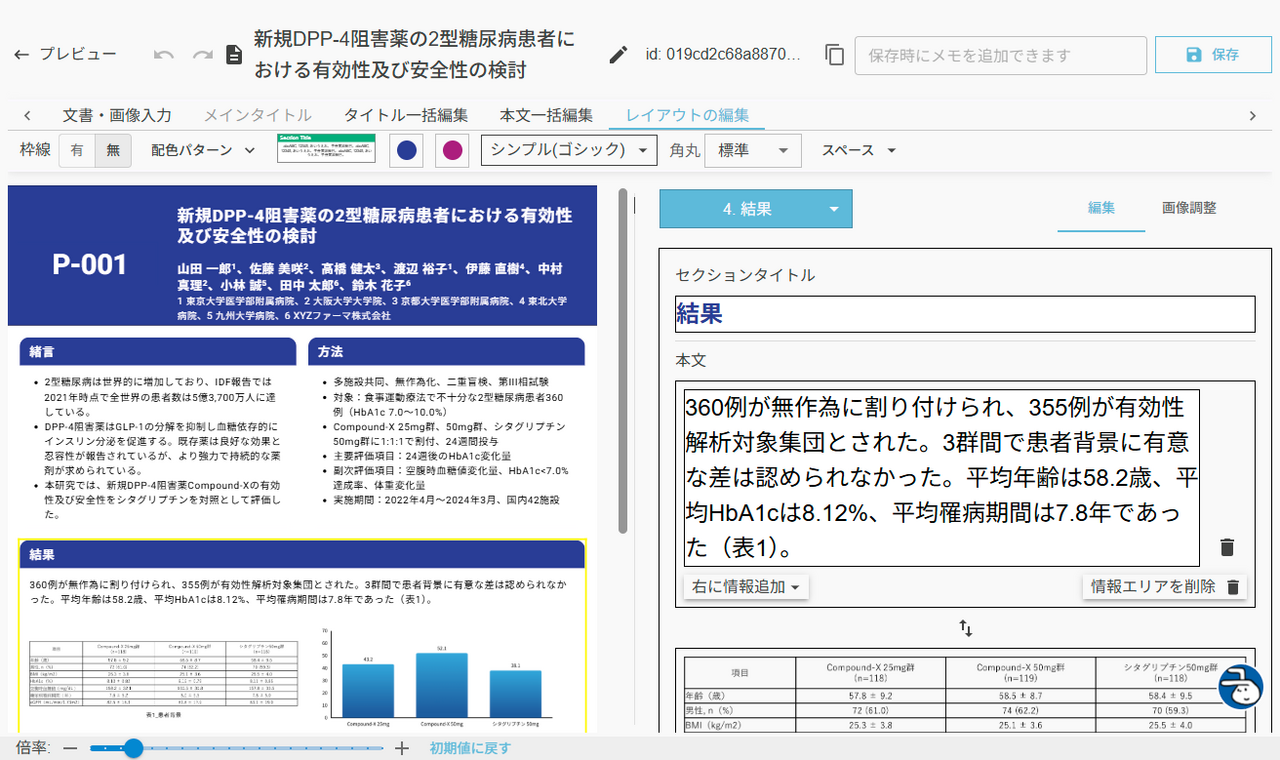The image size is (1280, 760).
Task: Pick the blue color swatch
Action: tap(406, 150)
